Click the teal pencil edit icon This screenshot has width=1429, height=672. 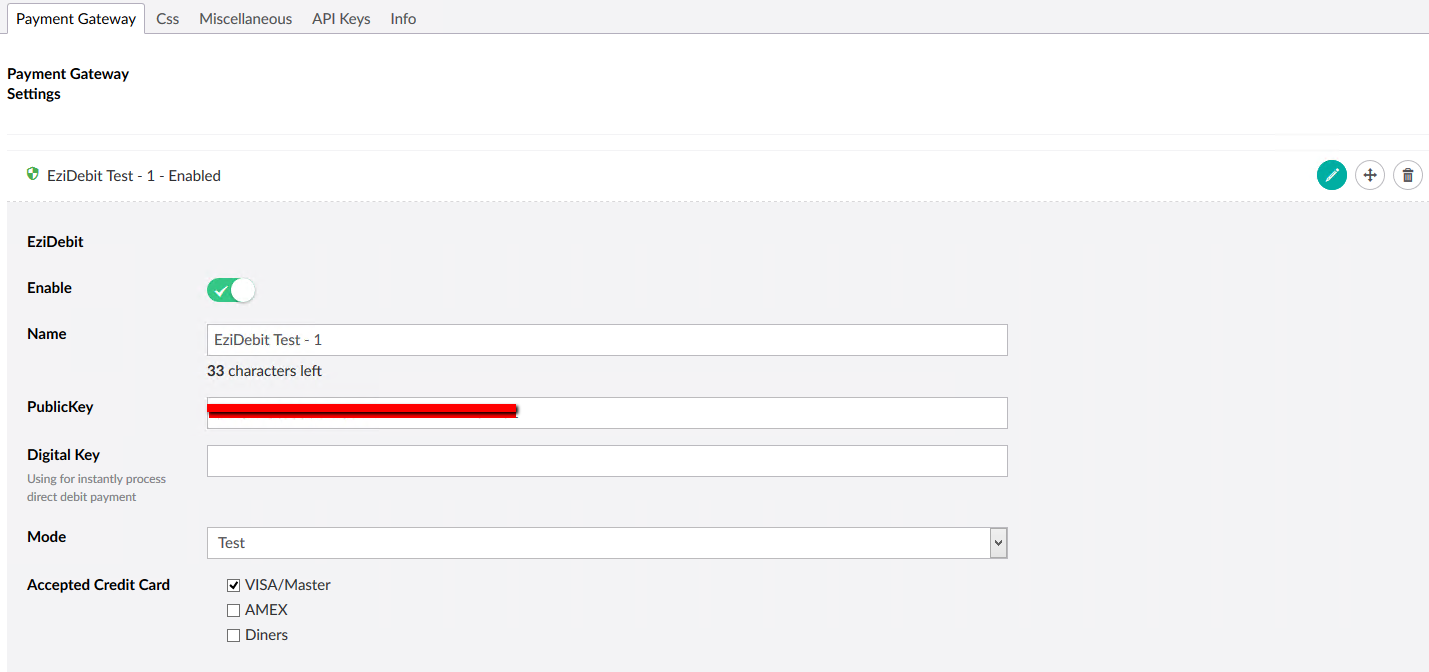pos(1331,175)
